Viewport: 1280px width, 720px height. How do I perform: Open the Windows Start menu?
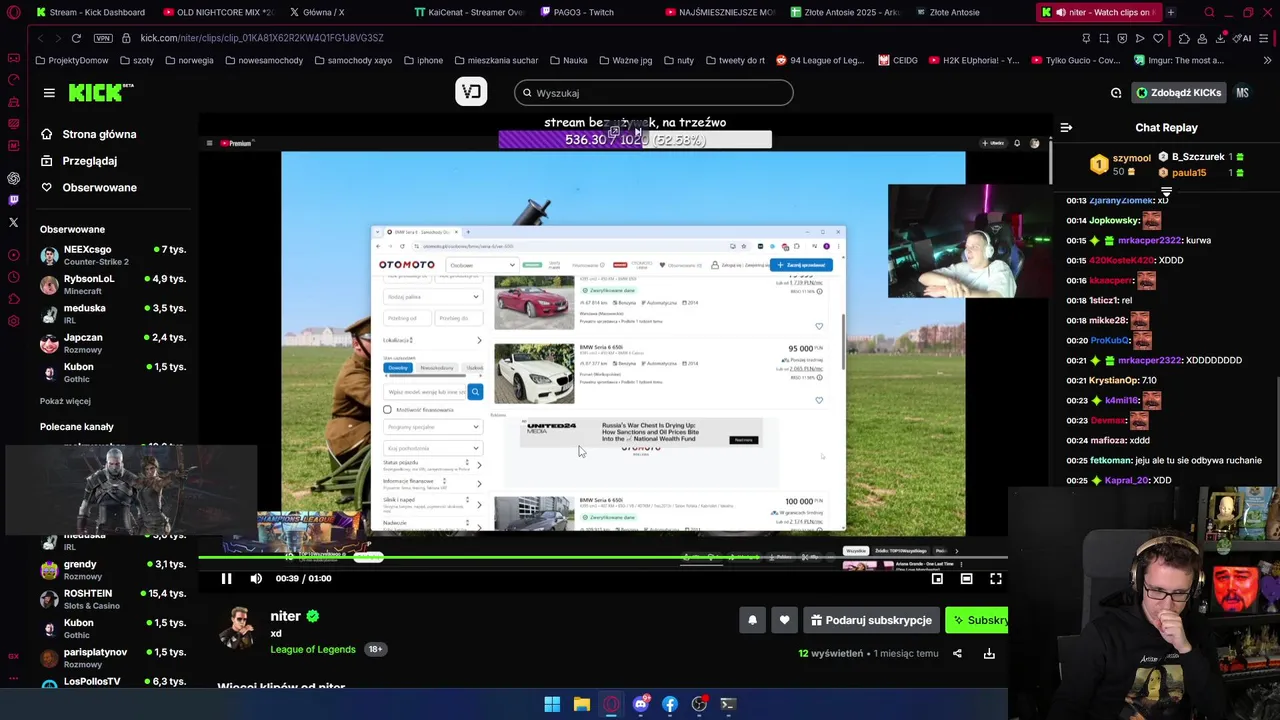pos(552,704)
